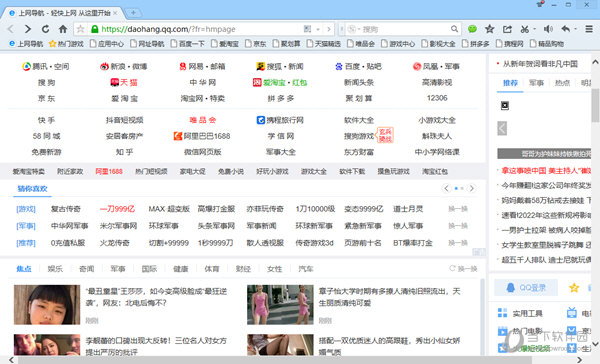This screenshot has height=364, width=600.
Task: Open the 热门游戏 bookmark
Action: click(66, 44)
